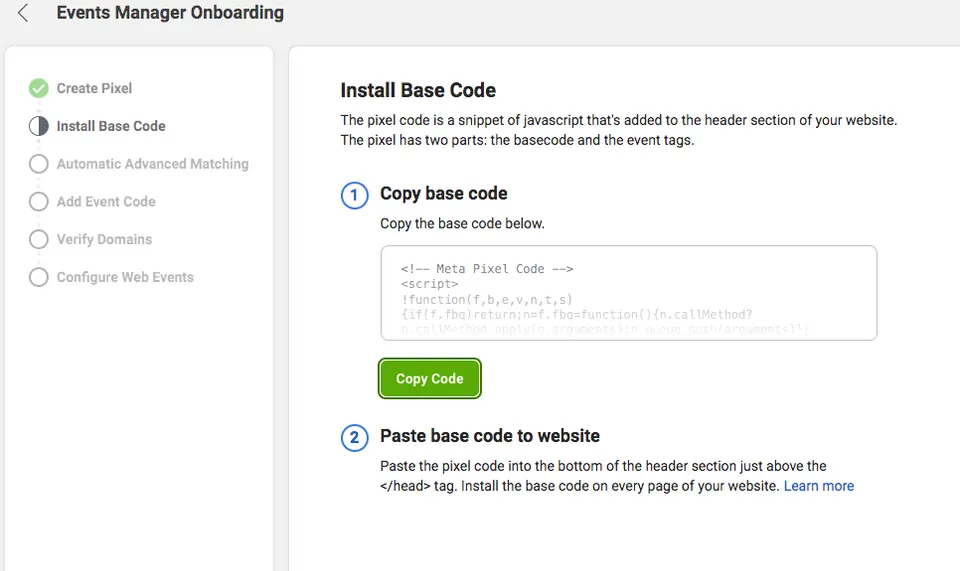The width and height of the screenshot is (960, 571).
Task: Click the Paste base code to website heading
Action: [x=490, y=436]
